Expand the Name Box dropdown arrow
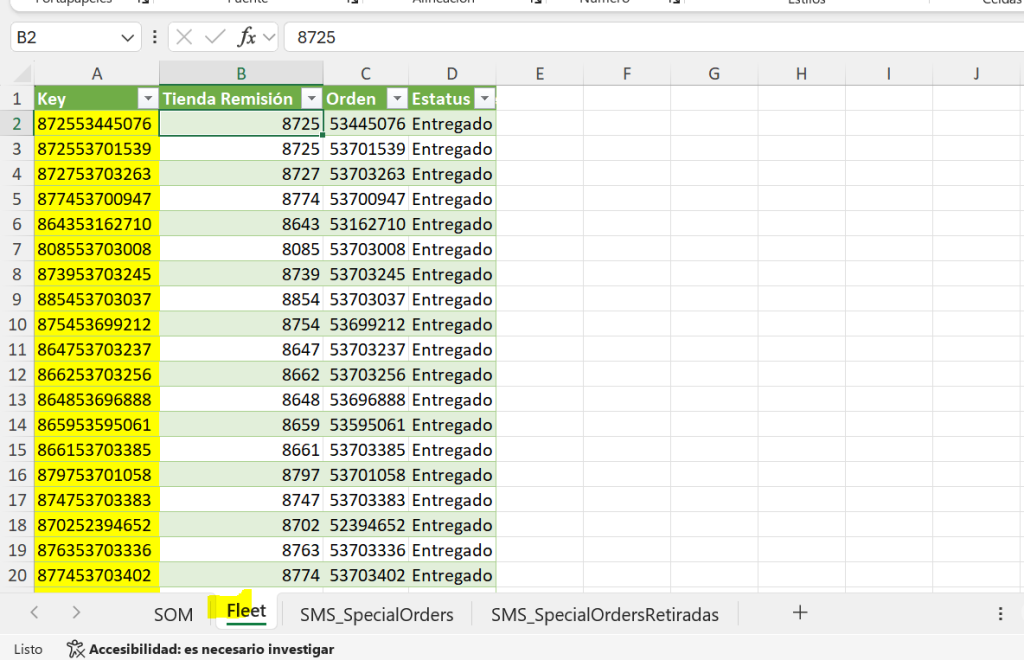1024x660 pixels. click(127, 38)
